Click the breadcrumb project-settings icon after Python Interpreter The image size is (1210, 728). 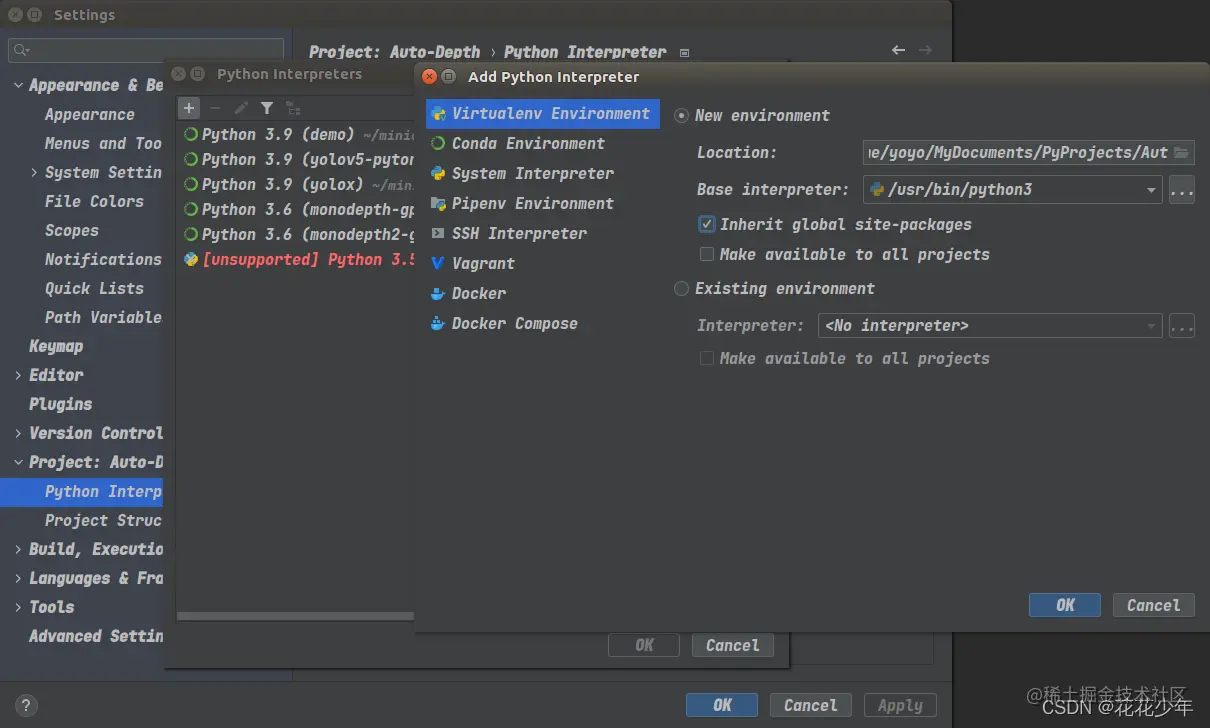pyautogui.click(x=684, y=53)
